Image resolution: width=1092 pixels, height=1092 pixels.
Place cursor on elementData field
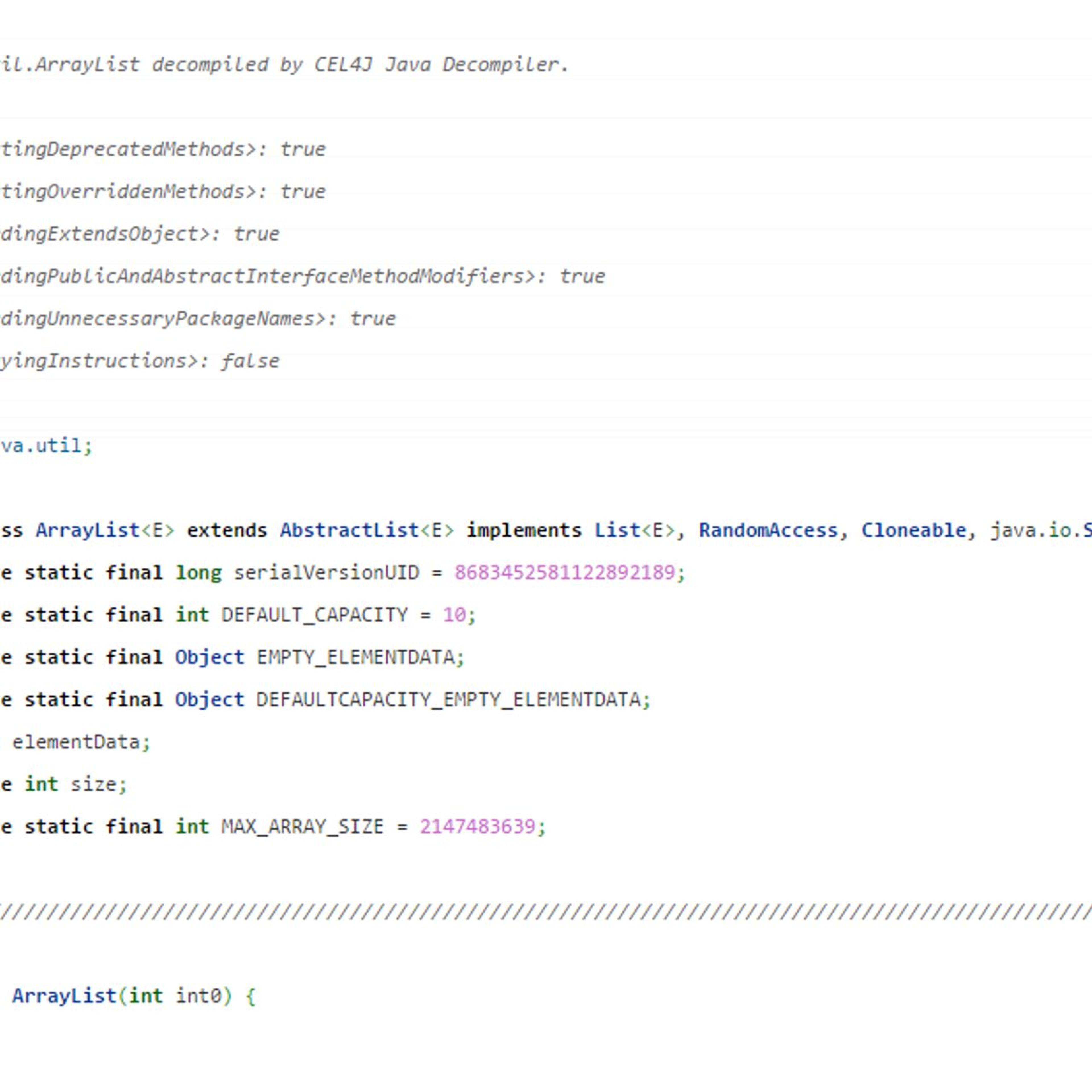76,742
